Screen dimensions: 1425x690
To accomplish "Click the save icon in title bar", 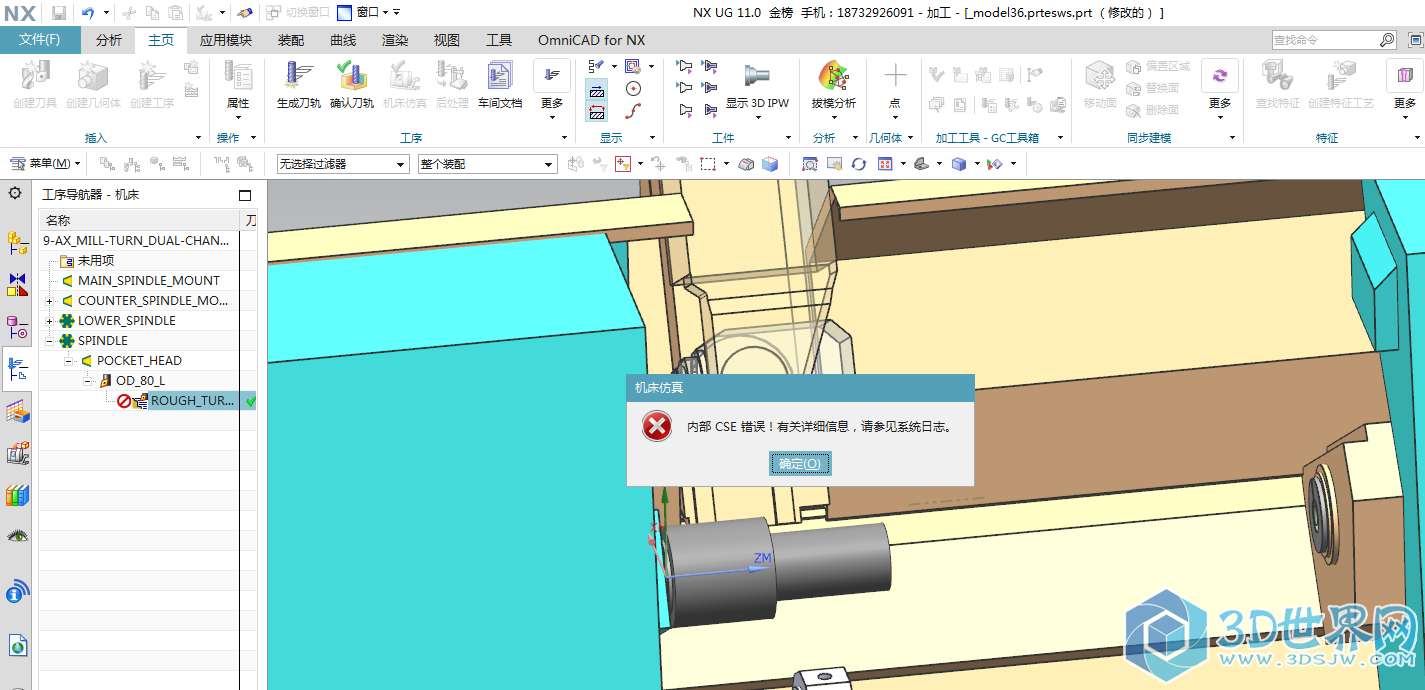I will click(x=59, y=13).
